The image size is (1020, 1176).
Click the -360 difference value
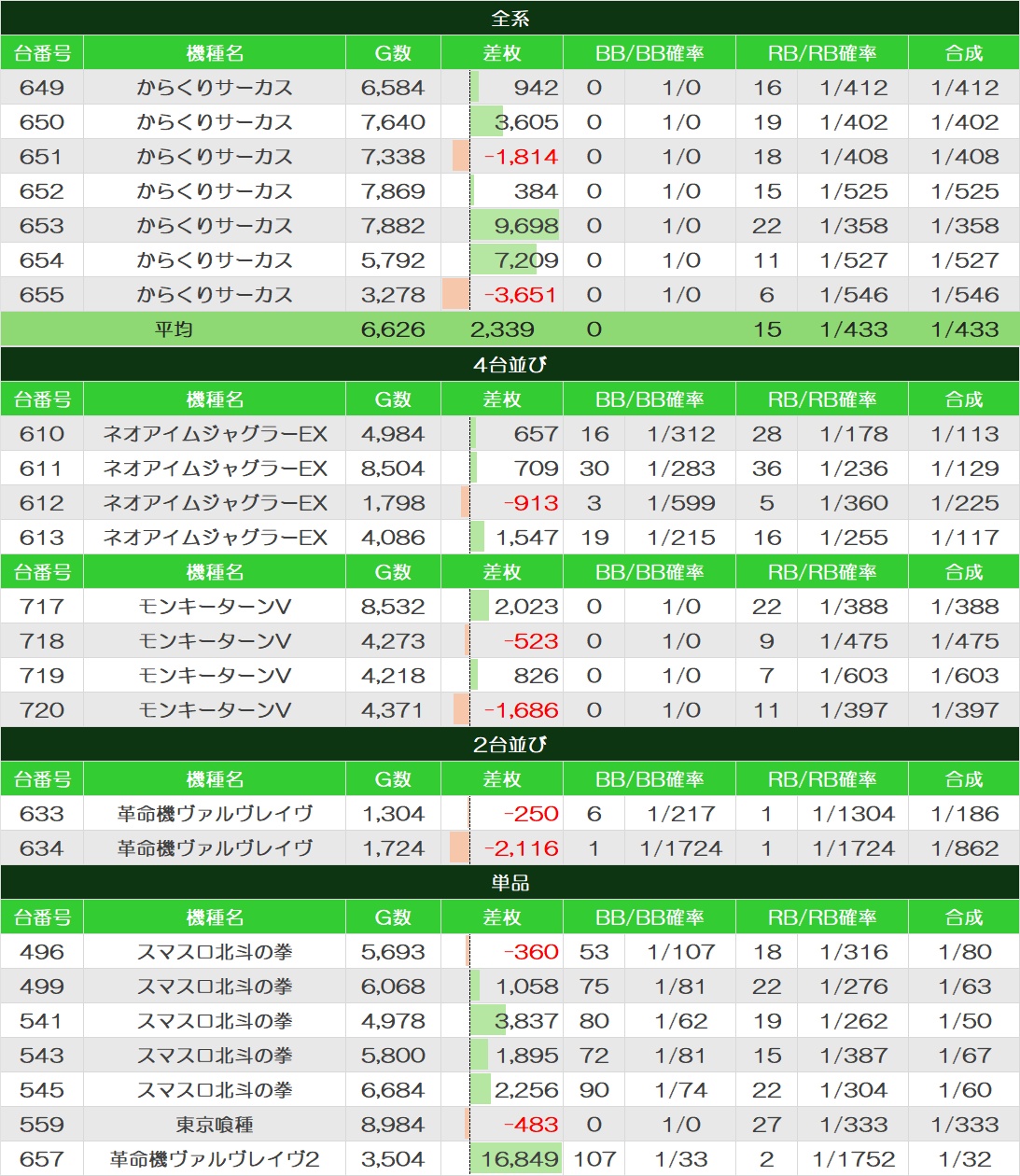coord(531,952)
